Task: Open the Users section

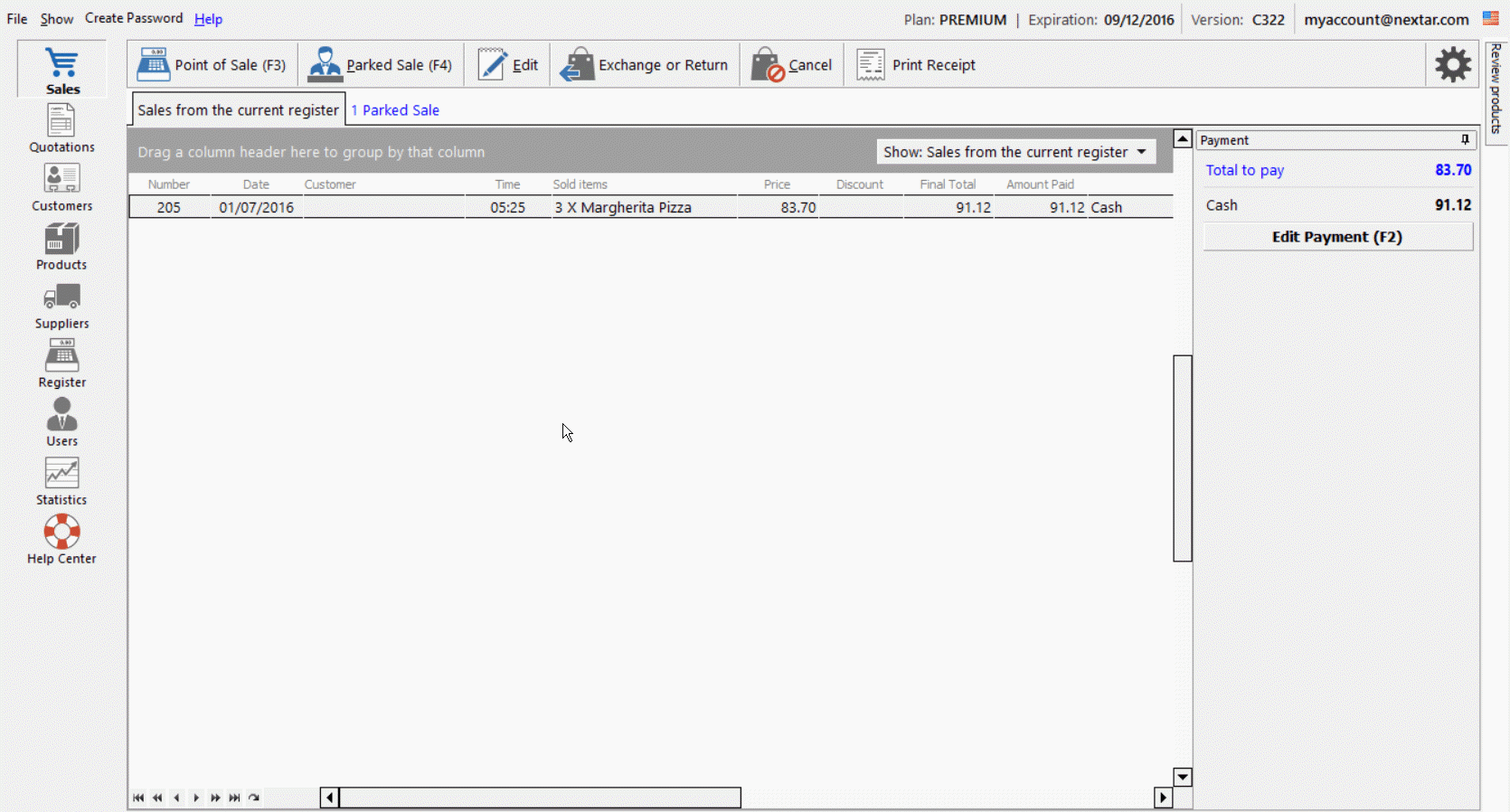Action: click(61, 422)
